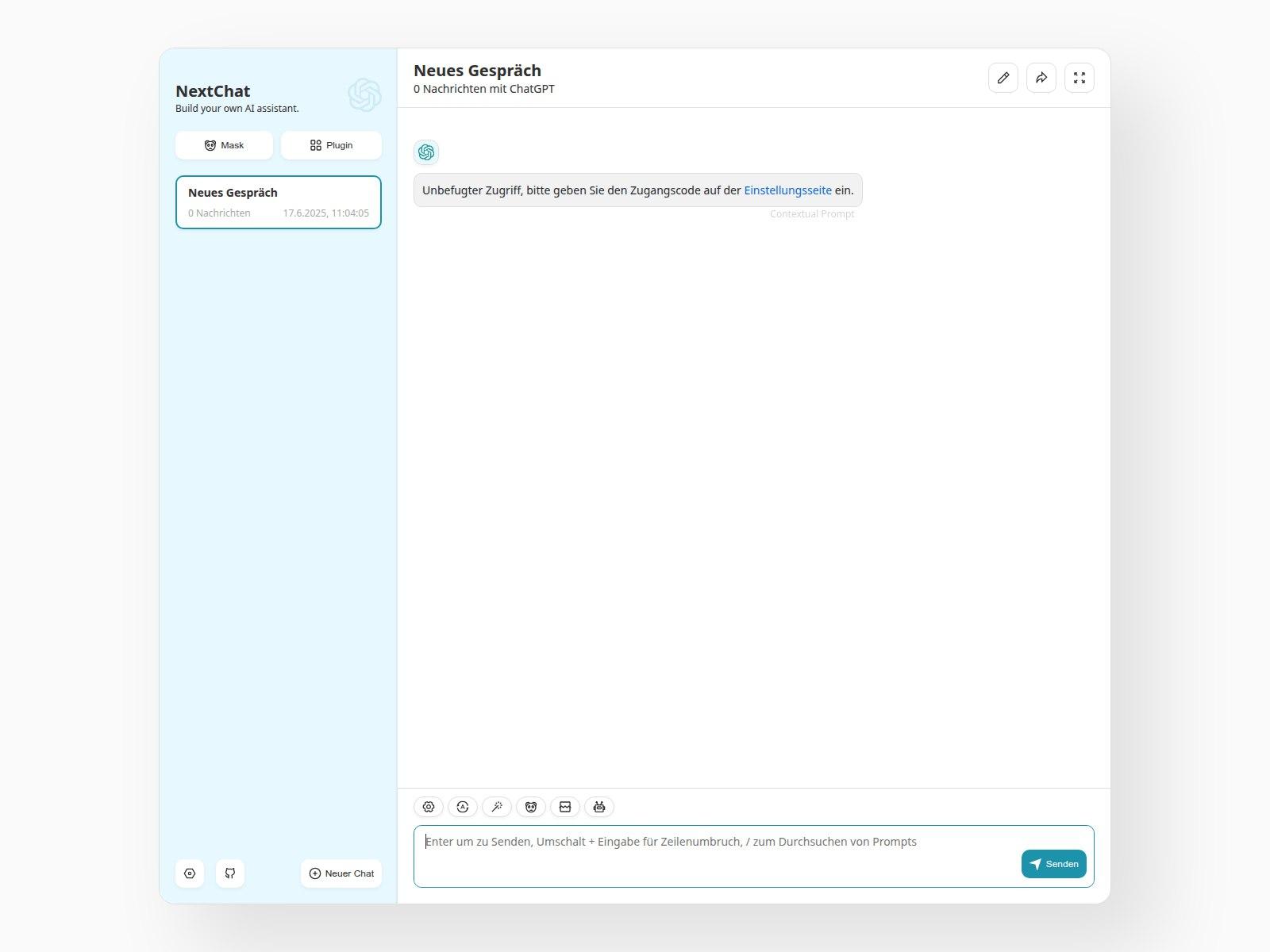Follow the Einstellungsseite link in the message
Viewport: 1270px width, 952px height.
[x=787, y=190]
